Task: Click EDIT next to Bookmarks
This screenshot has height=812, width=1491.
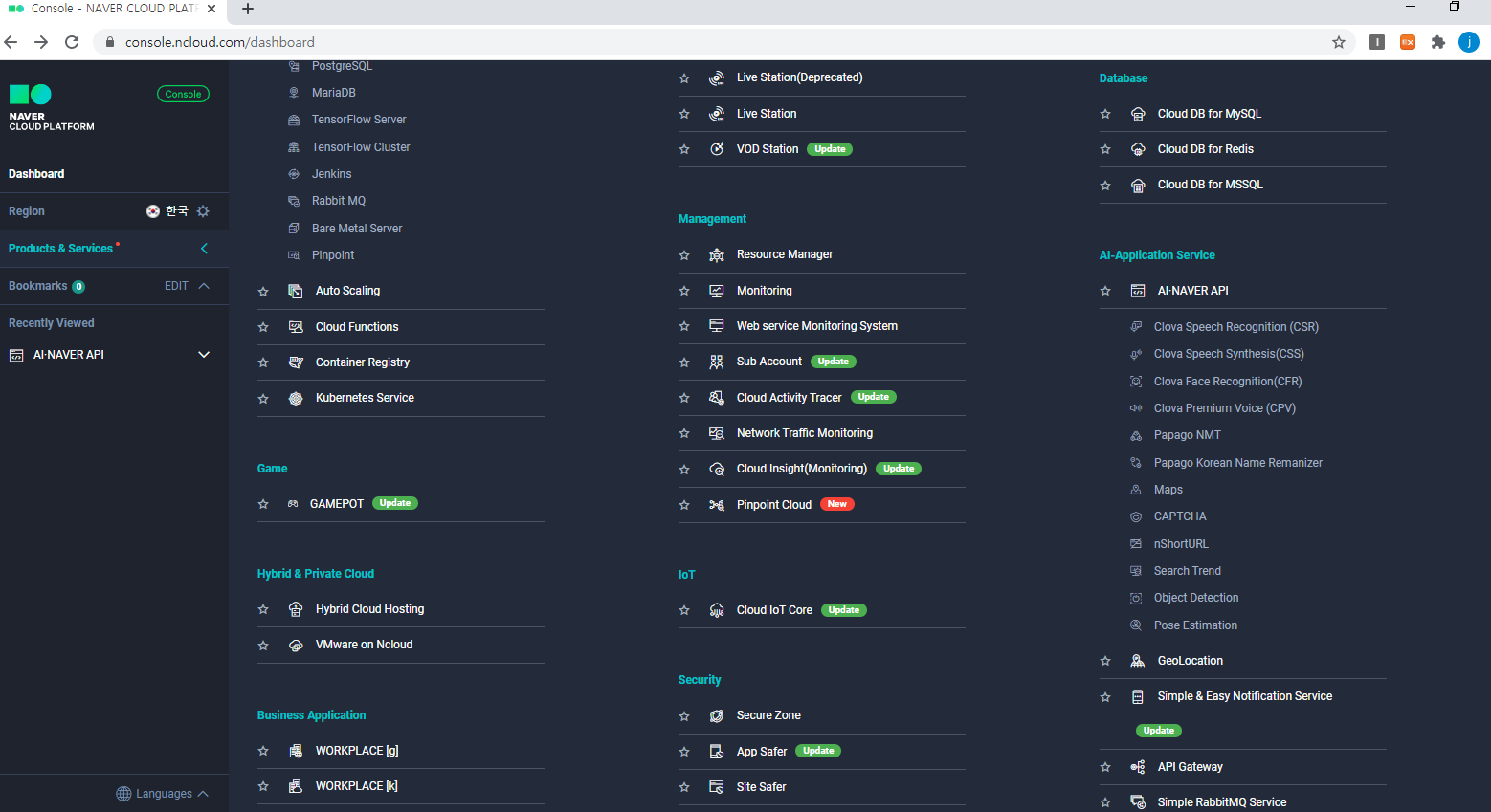Action: [176, 286]
